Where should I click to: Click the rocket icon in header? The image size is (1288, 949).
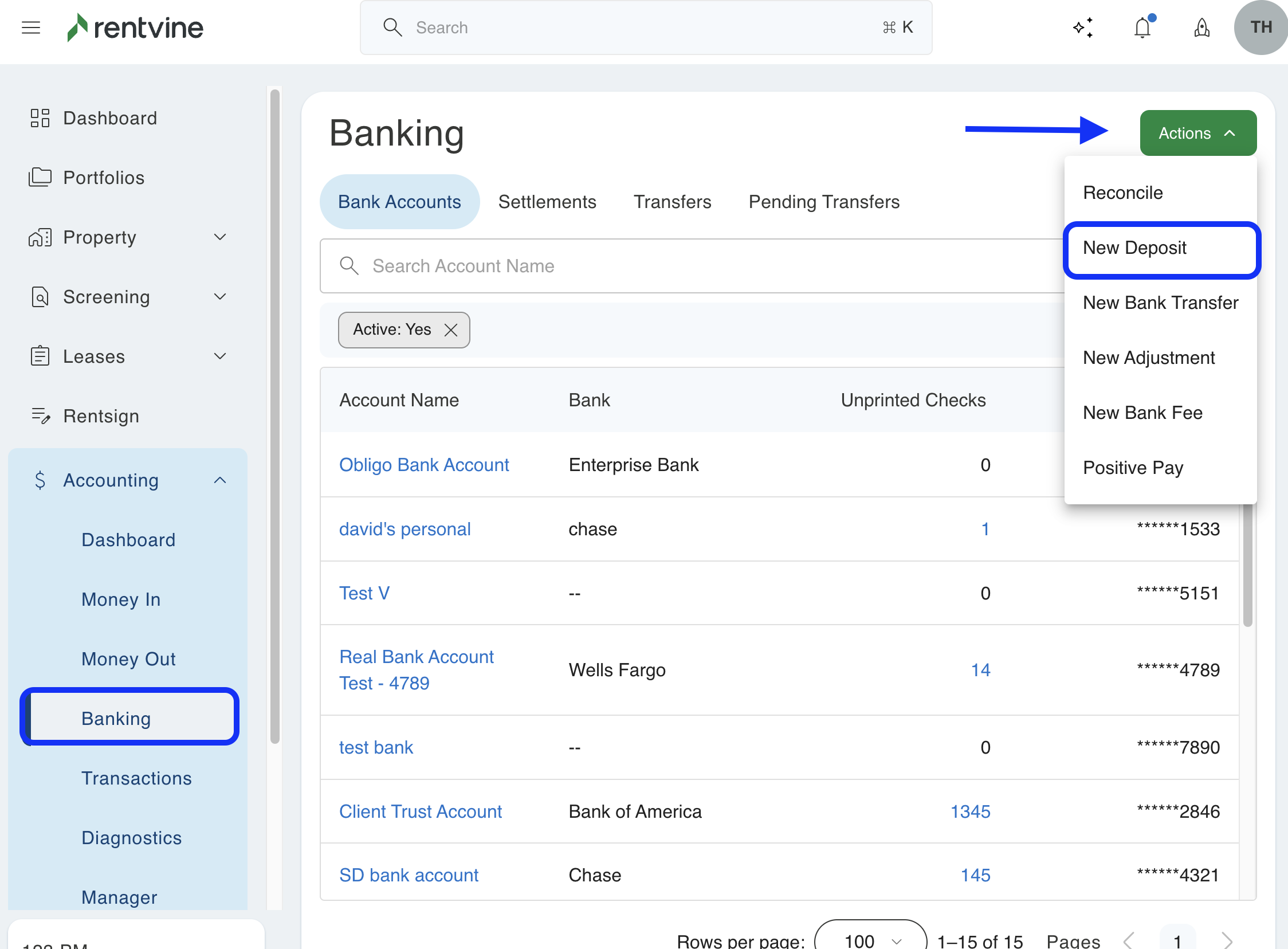point(1201,28)
